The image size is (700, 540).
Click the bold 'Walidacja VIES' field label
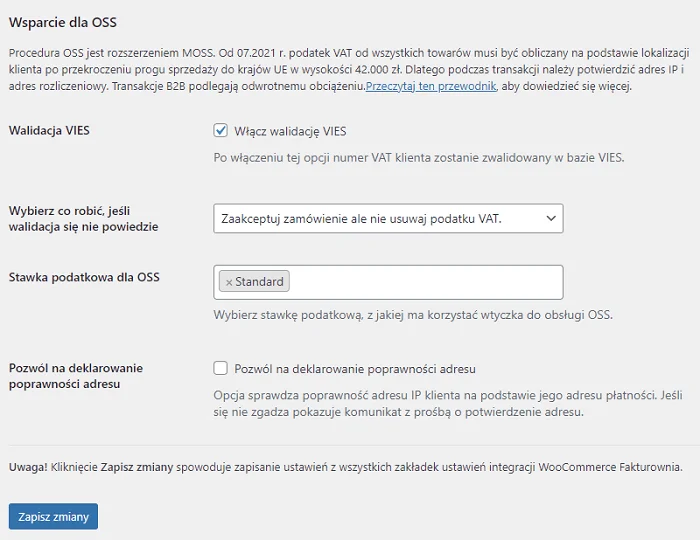coord(49,130)
